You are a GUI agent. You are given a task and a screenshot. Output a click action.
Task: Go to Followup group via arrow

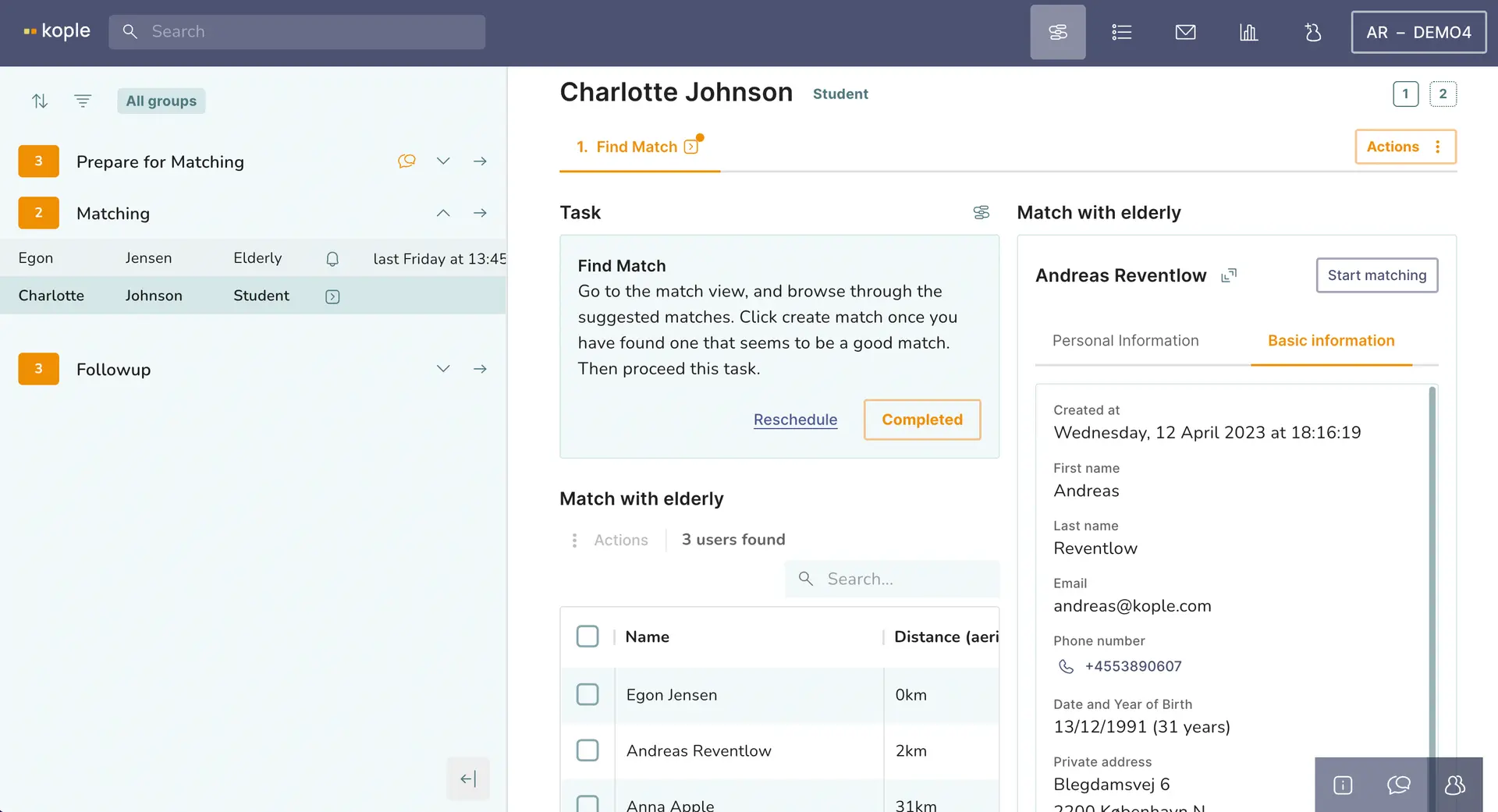click(x=480, y=369)
